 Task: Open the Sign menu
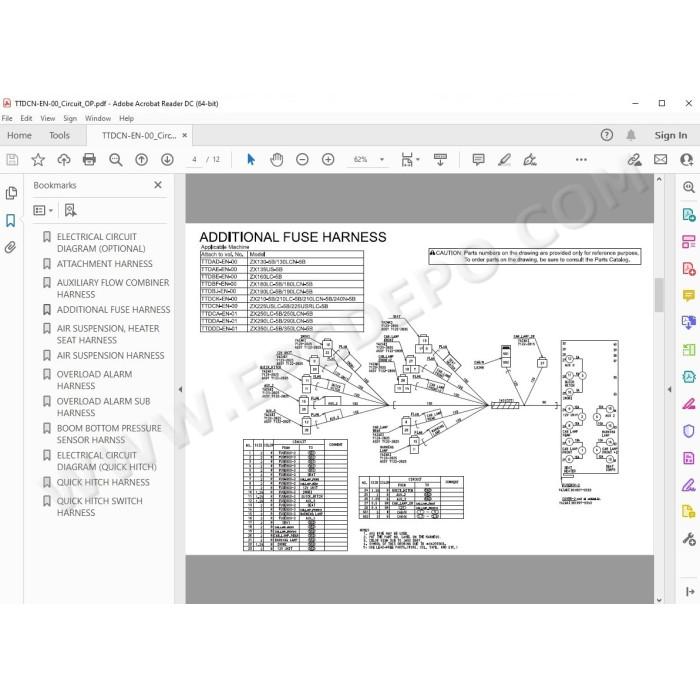coord(70,118)
